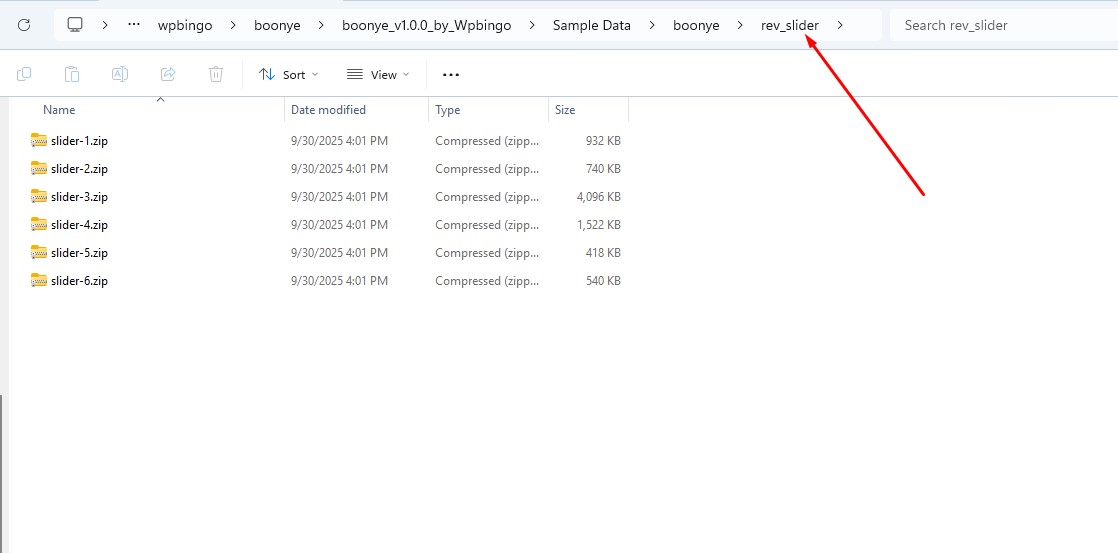
Task: Open the Sort dropdown
Action: 288,74
